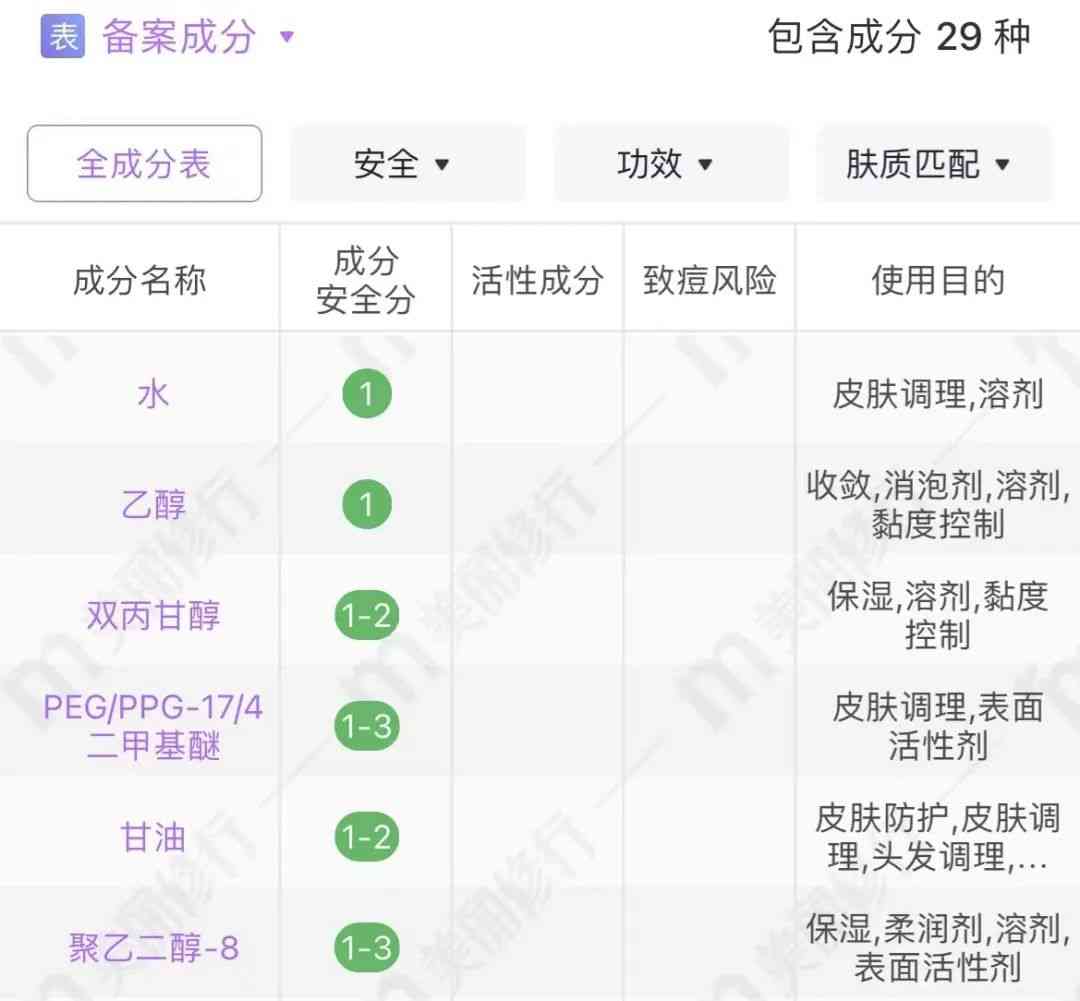Click the green safety badge next to 水

(x=367, y=394)
